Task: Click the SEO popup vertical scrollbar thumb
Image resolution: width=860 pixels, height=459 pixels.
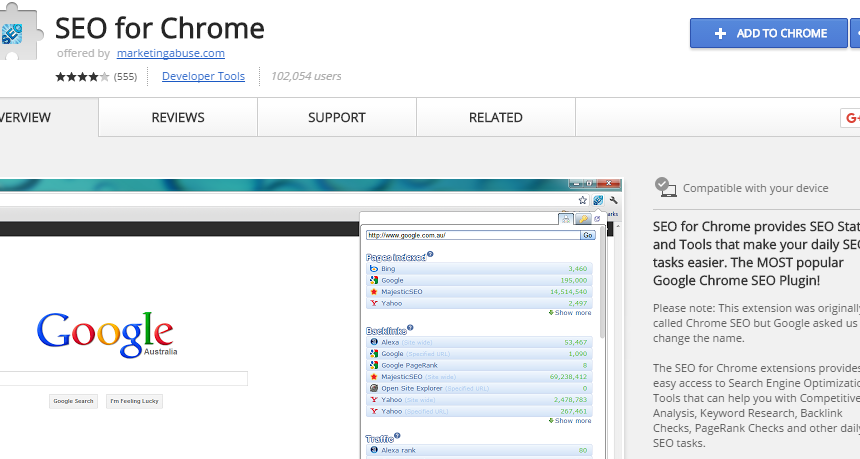Action: click(x=603, y=282)
